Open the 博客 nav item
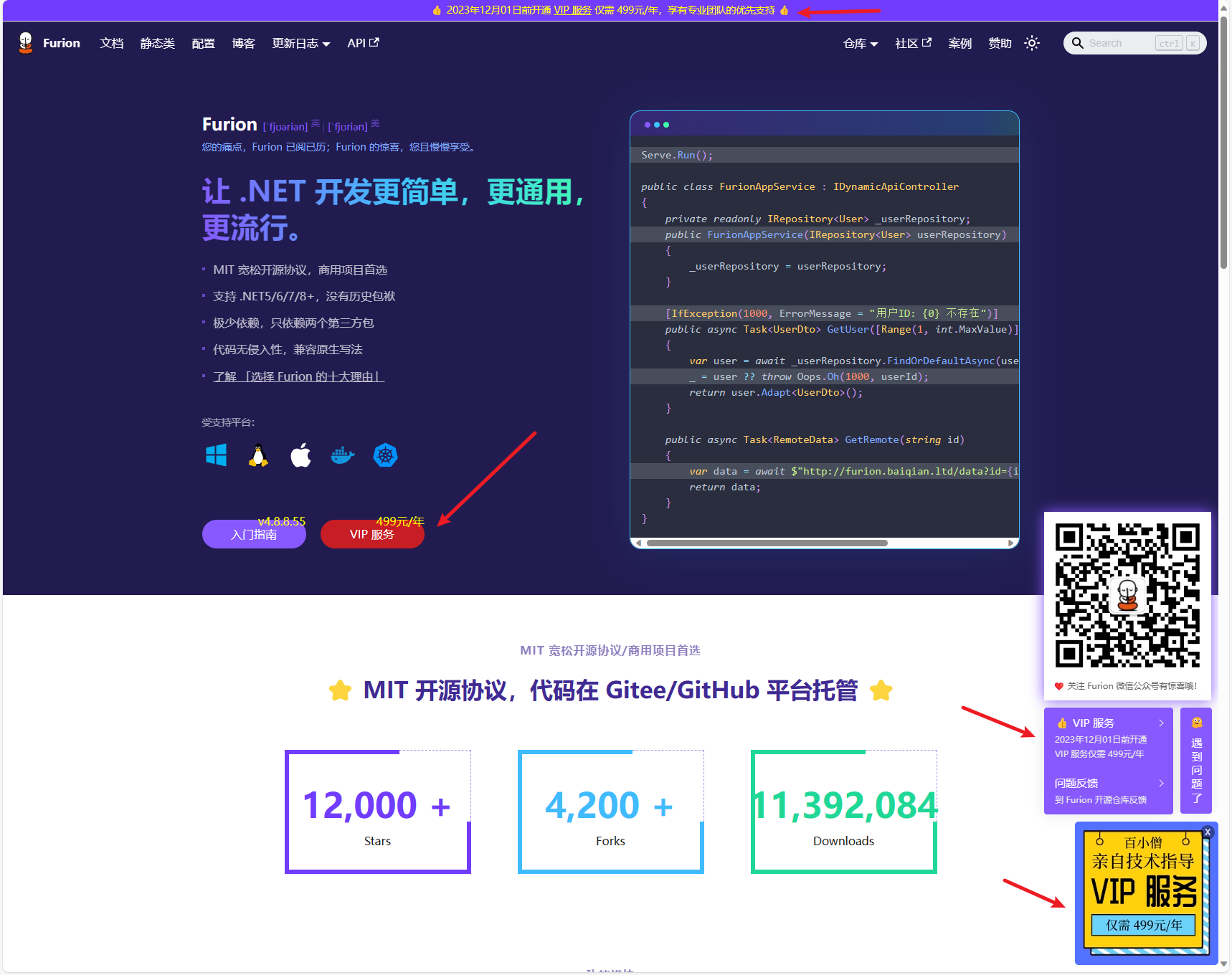This screenshot has width=1232, height=975. 244,43
